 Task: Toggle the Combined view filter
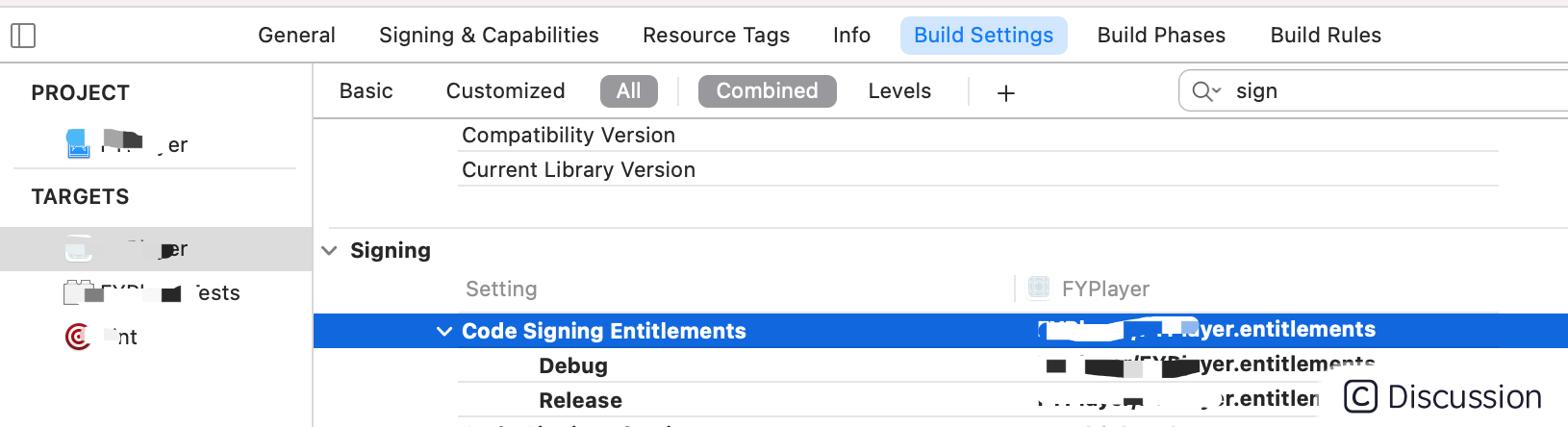coord(768,91)
